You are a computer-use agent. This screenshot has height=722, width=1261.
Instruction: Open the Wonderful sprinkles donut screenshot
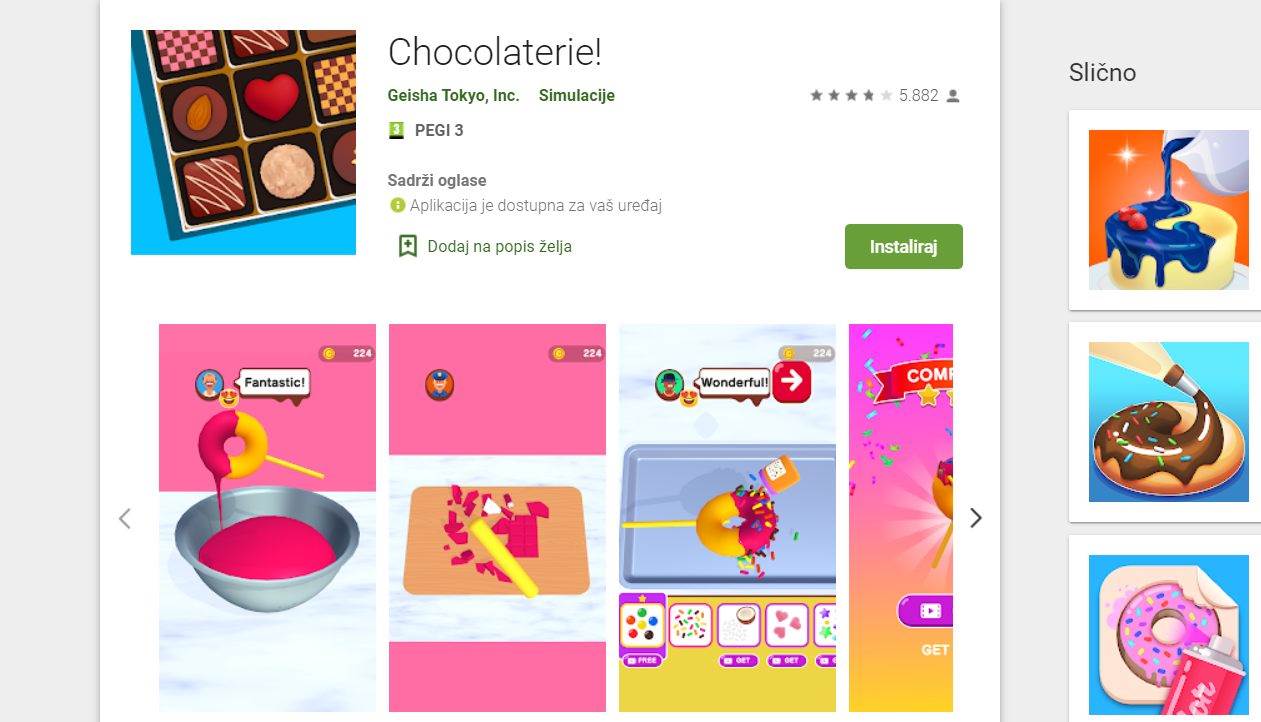pyautogui.click(x=727, y=518)
